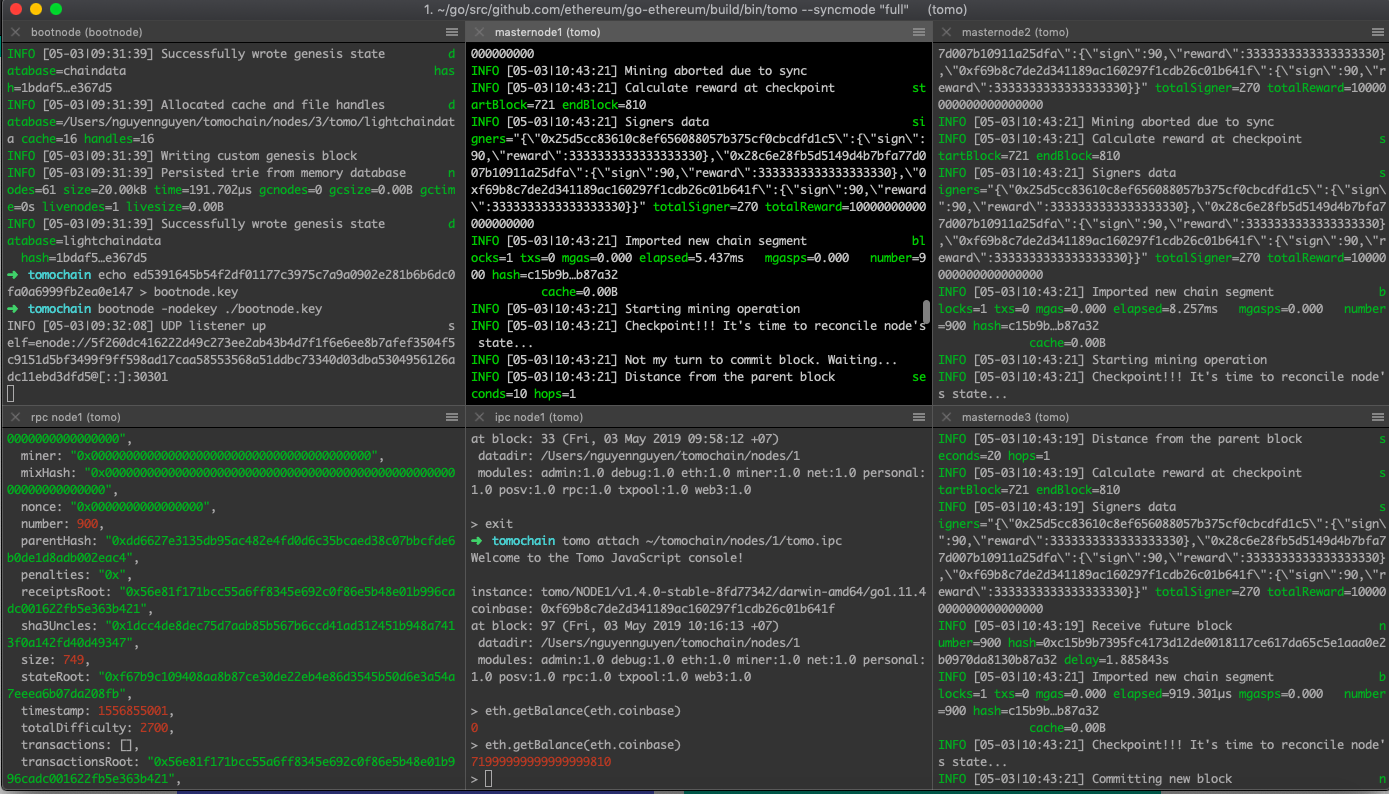Screen dimensions: 1389x794
Task: Select the rpc node1 (tomo) pane title
Action: click(x=76, y=417)
